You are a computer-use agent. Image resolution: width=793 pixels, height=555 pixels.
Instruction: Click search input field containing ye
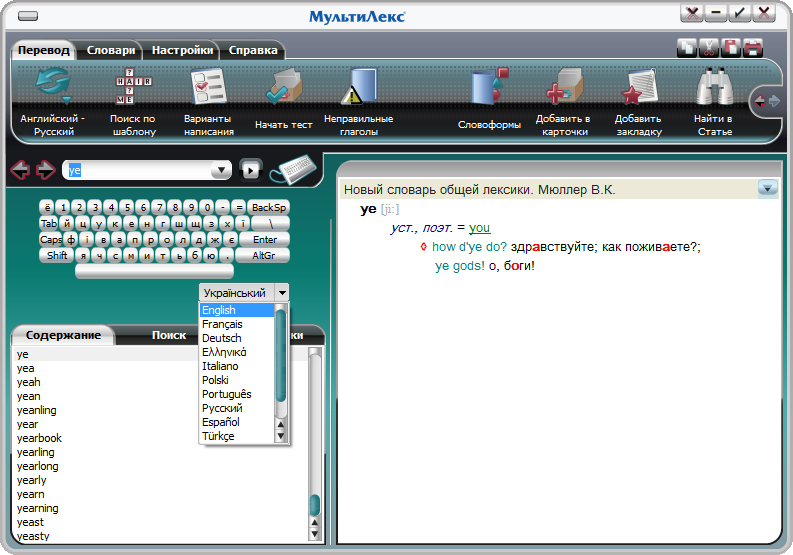[138, 170]
